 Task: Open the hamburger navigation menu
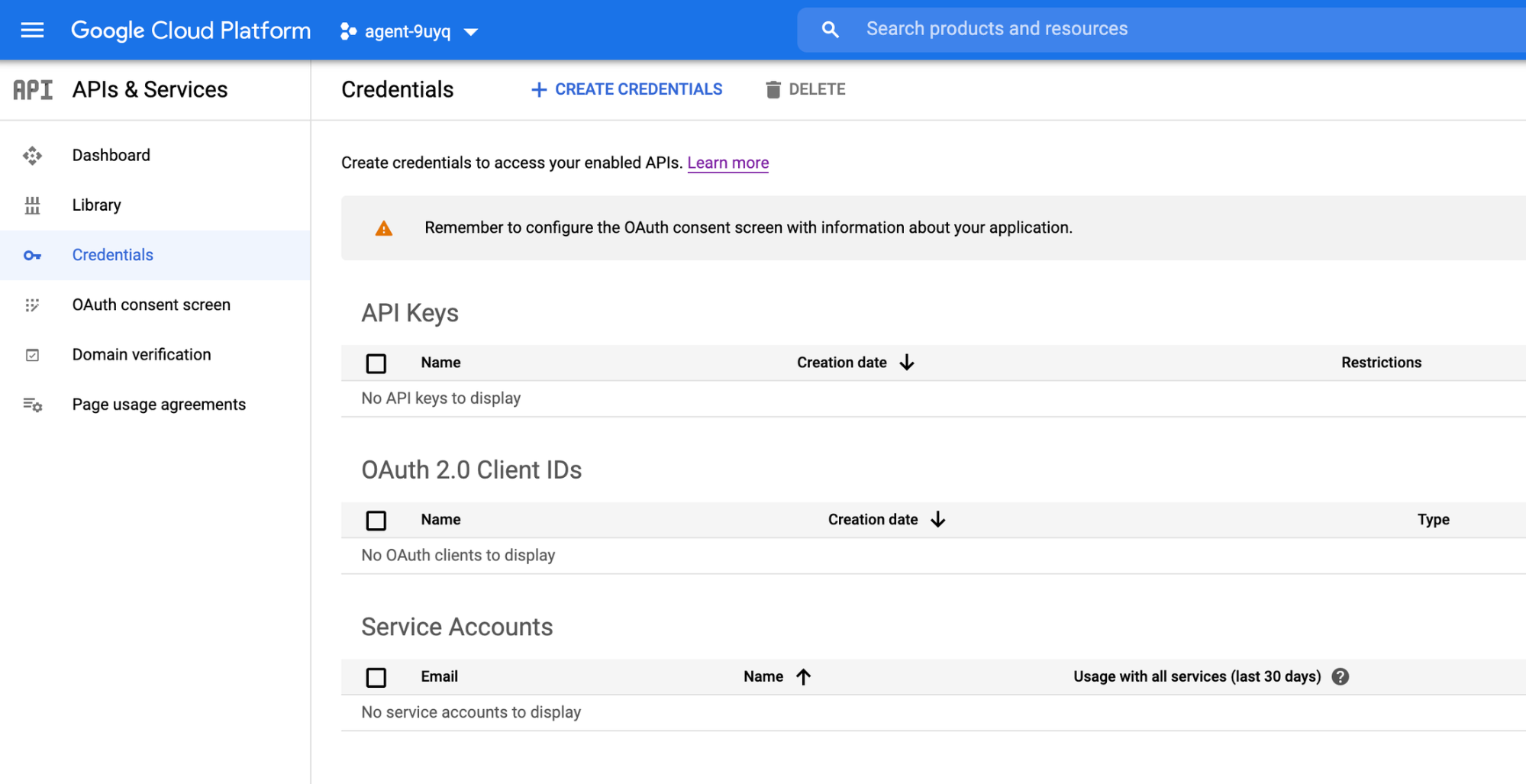tap(32, 31)
